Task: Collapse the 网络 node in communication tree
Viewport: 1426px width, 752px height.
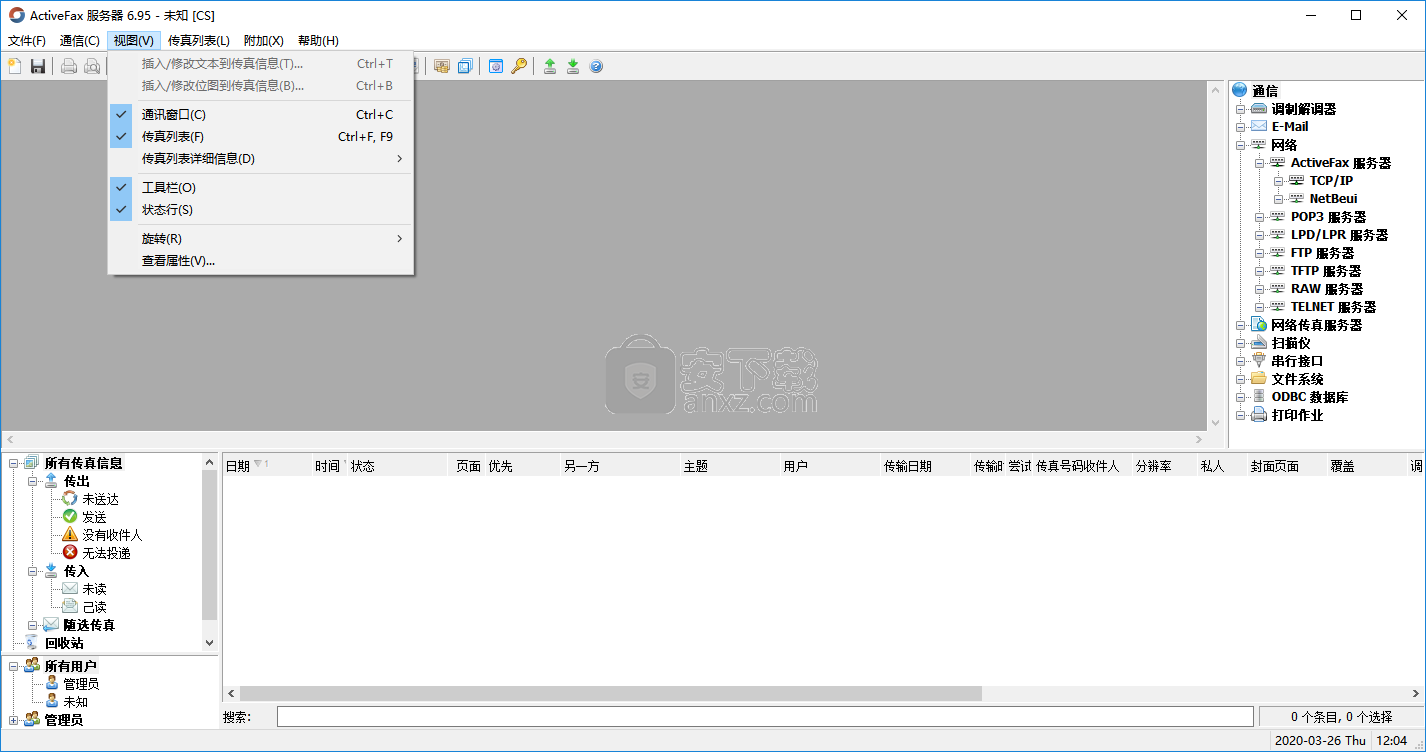Action: click(1241, 145)
